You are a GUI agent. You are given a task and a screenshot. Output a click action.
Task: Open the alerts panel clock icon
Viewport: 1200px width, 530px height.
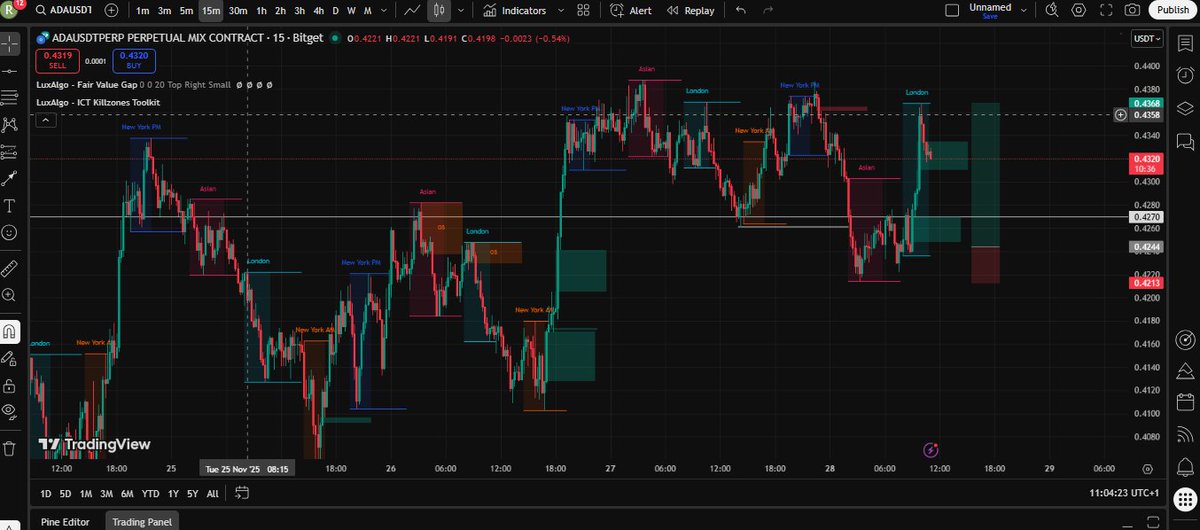(x=1185, y=76)
